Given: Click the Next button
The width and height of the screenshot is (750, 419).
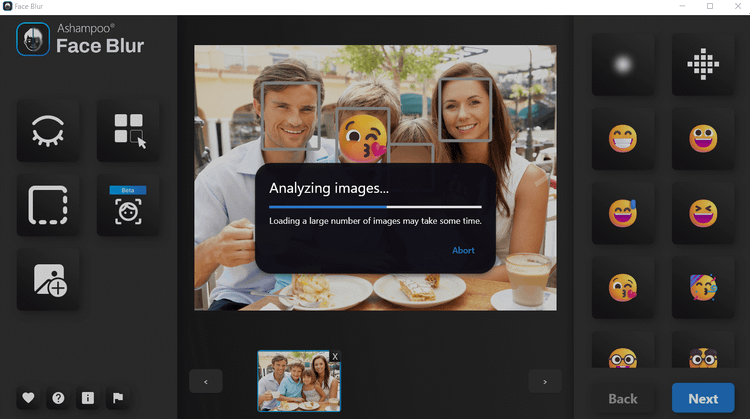Looking at the screenshot, I should [703, 398].
